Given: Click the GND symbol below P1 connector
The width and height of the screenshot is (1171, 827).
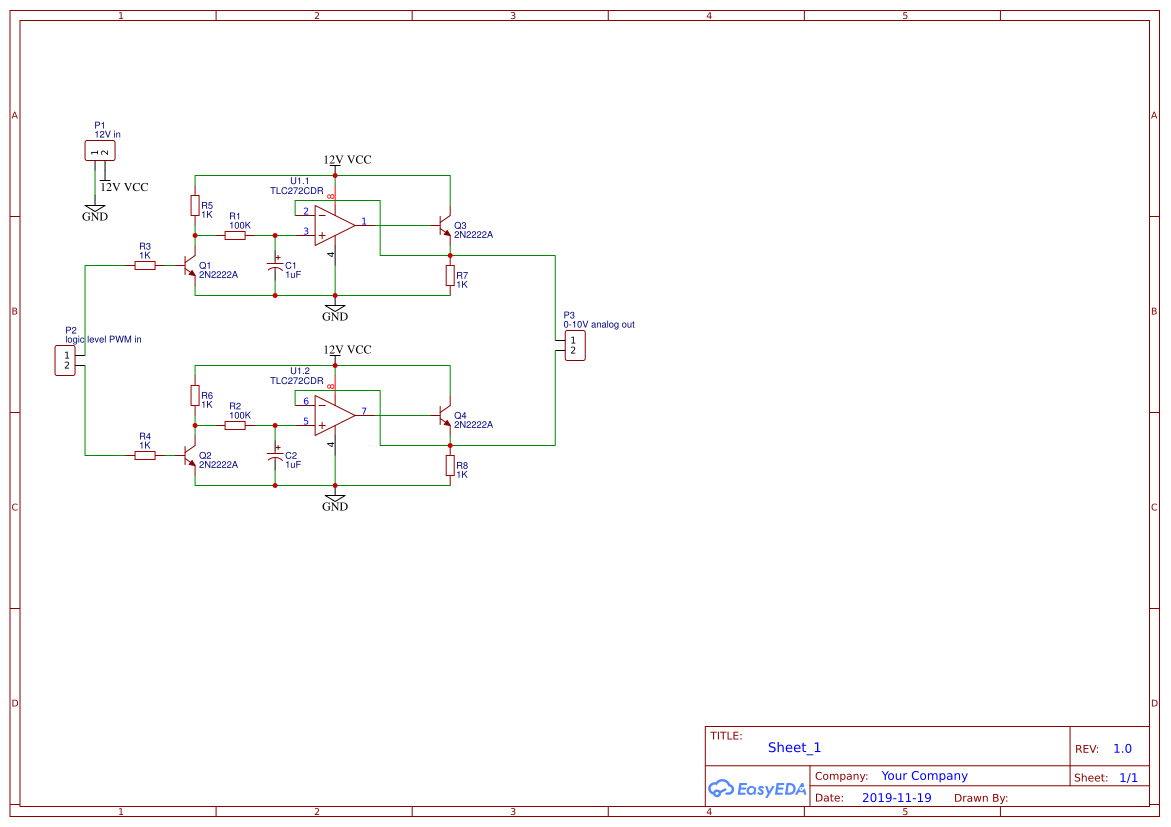Looking at the screenshot, I should click(95, 213).
